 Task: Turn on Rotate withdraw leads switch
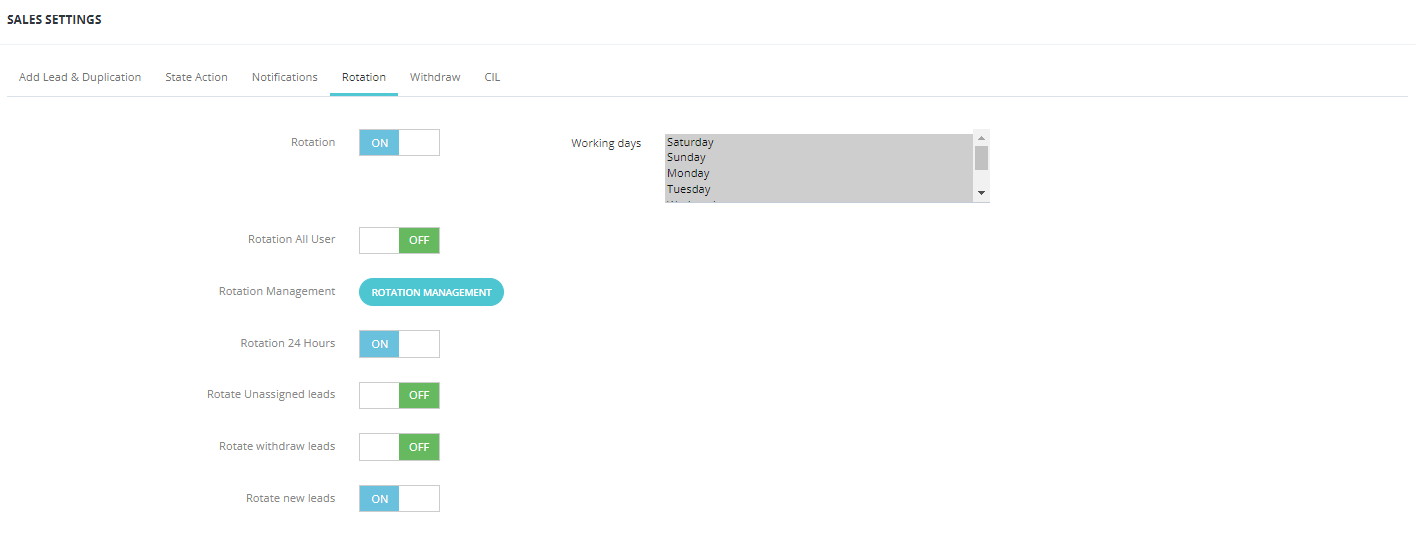[399, 447]
